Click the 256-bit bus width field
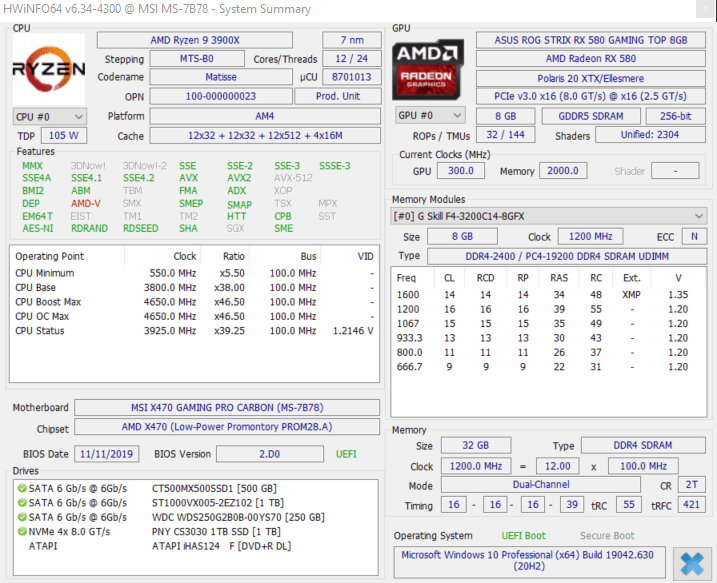Viewport: 717px width, 583px height. click(675, 116)
